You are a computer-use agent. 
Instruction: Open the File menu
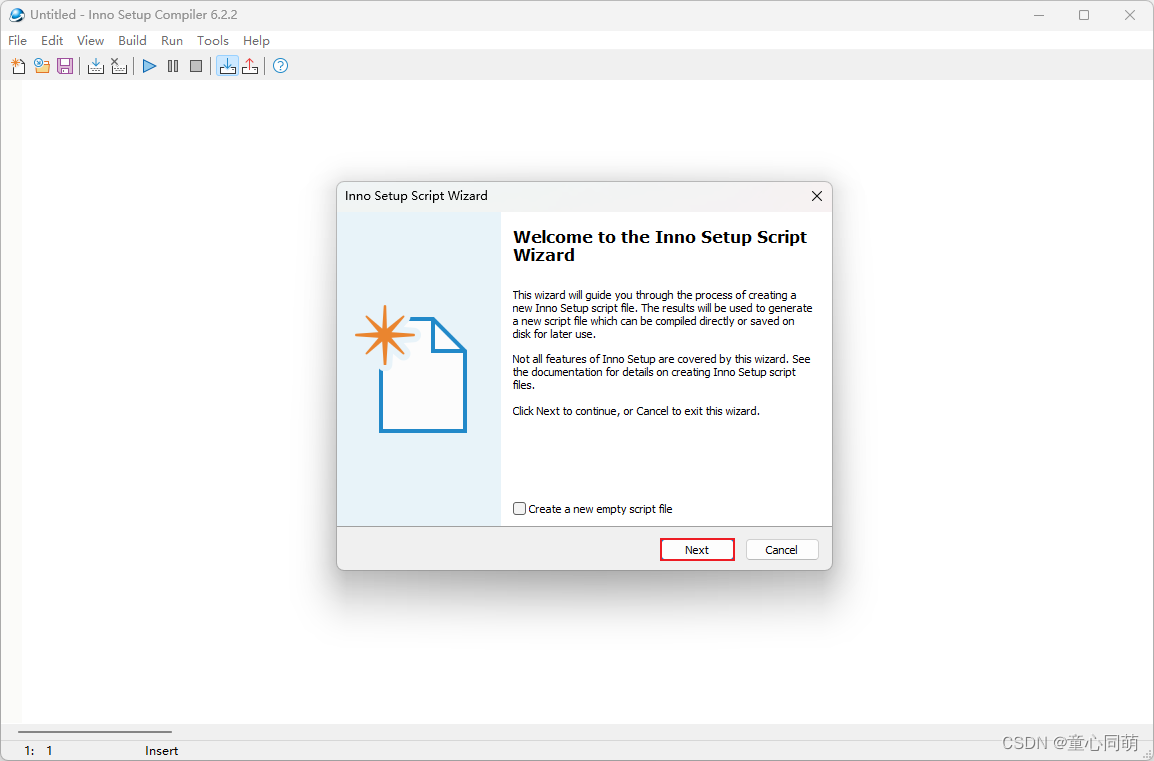point(18,40)
